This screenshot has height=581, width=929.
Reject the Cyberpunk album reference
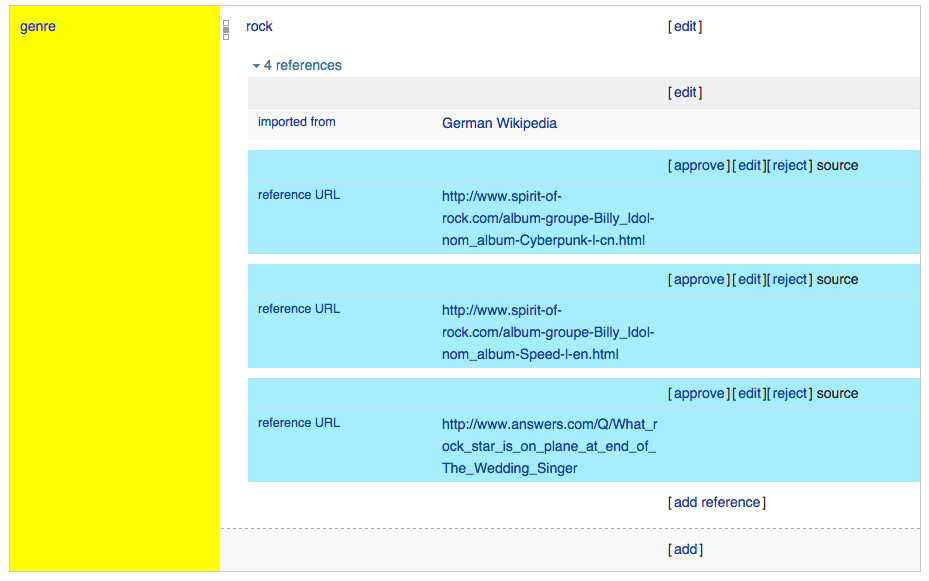point(789,166)
